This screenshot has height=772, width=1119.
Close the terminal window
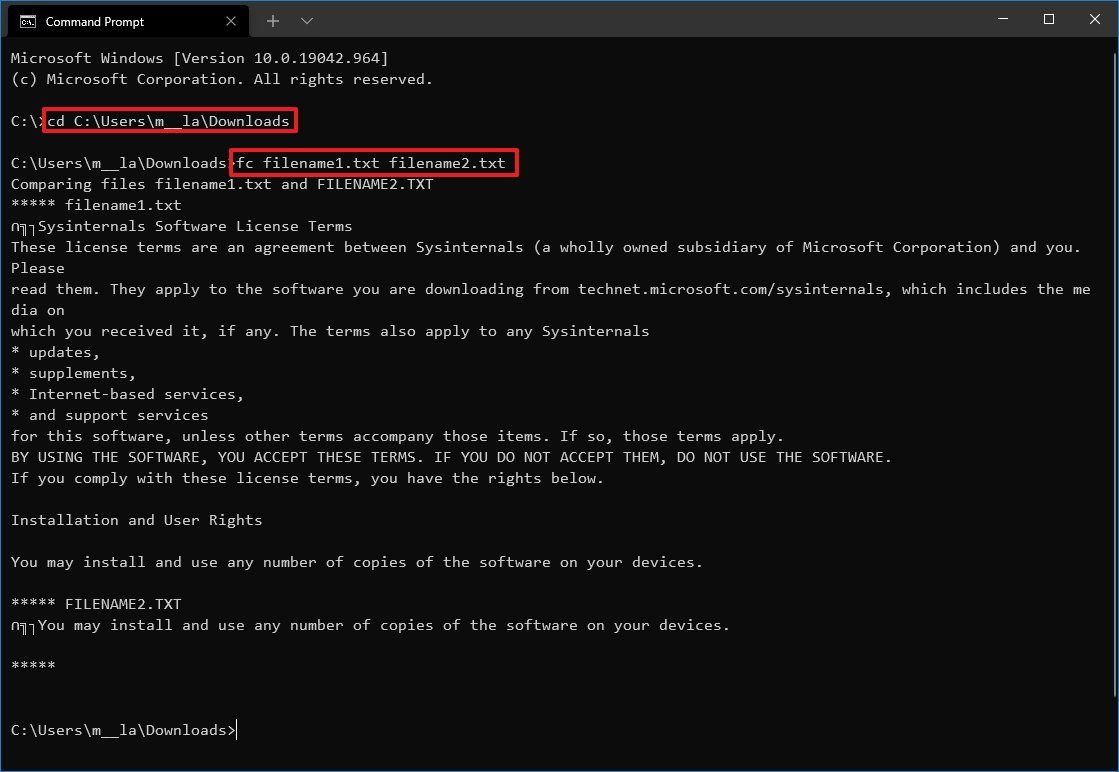click(1093, 20)
